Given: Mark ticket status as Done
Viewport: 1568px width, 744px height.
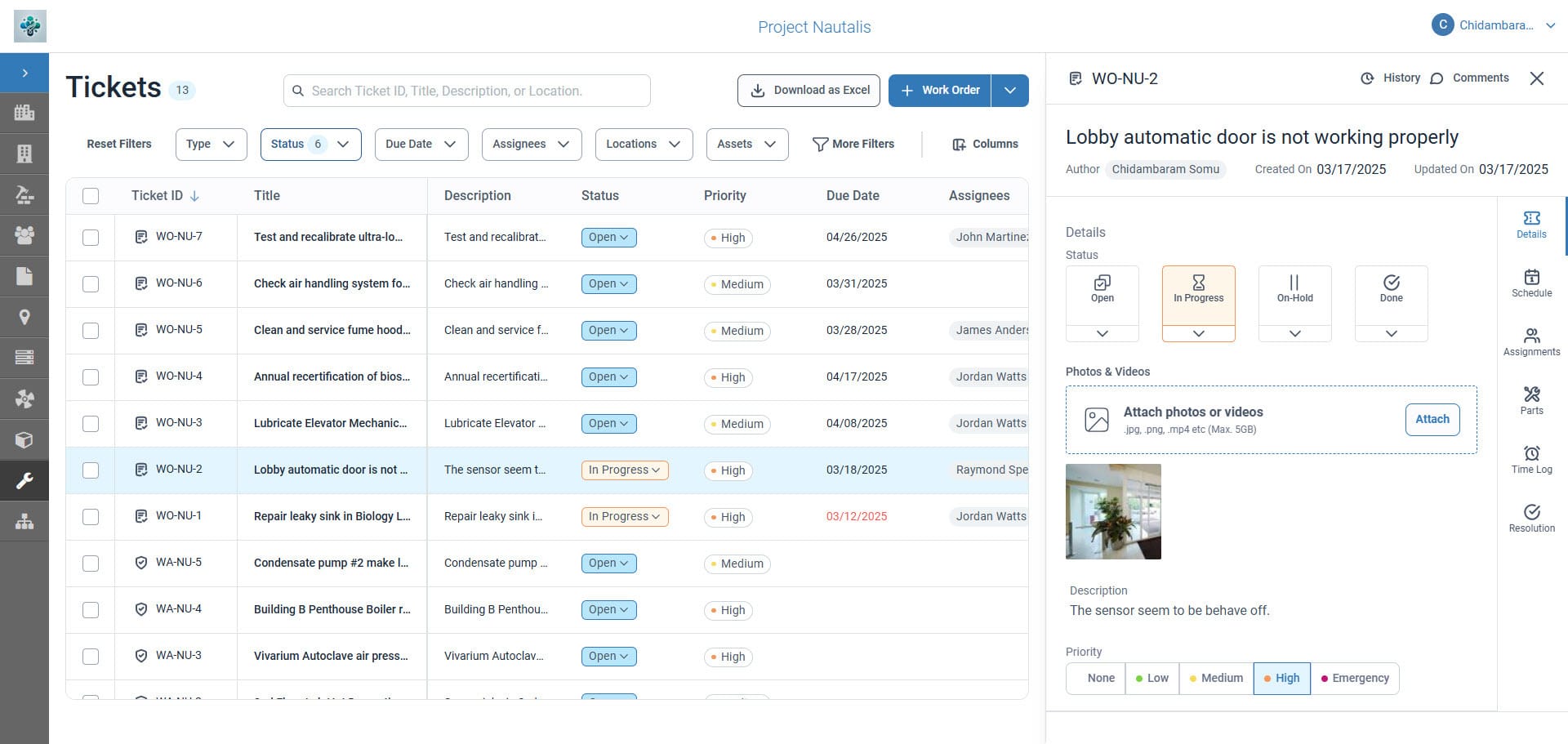Looking at the screenshot, I should tap(1391, 288).
